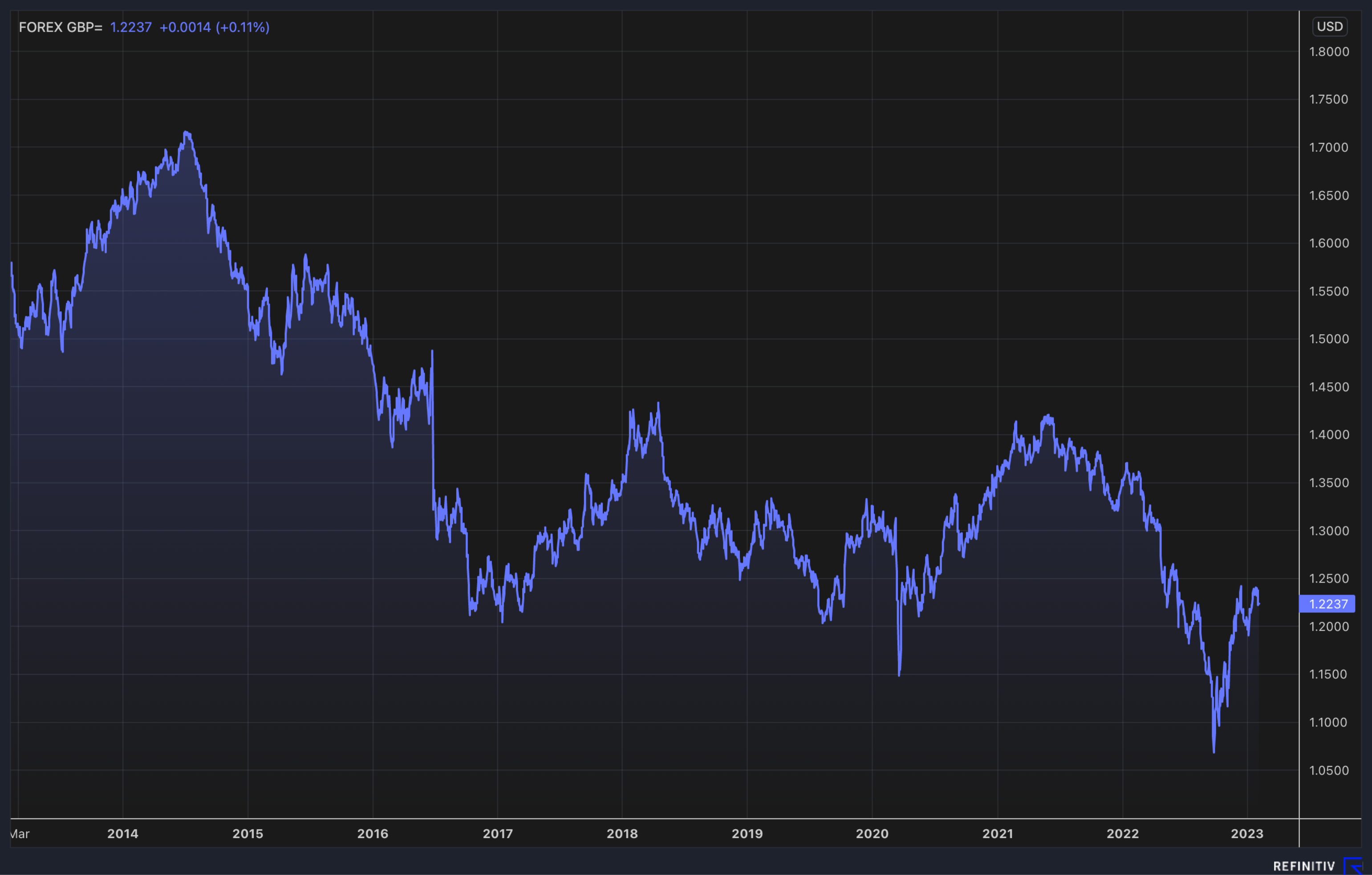Click the 2014 year label on time axis
Image resolution: width=1372 pixels, height=875 pixels.
122,834
